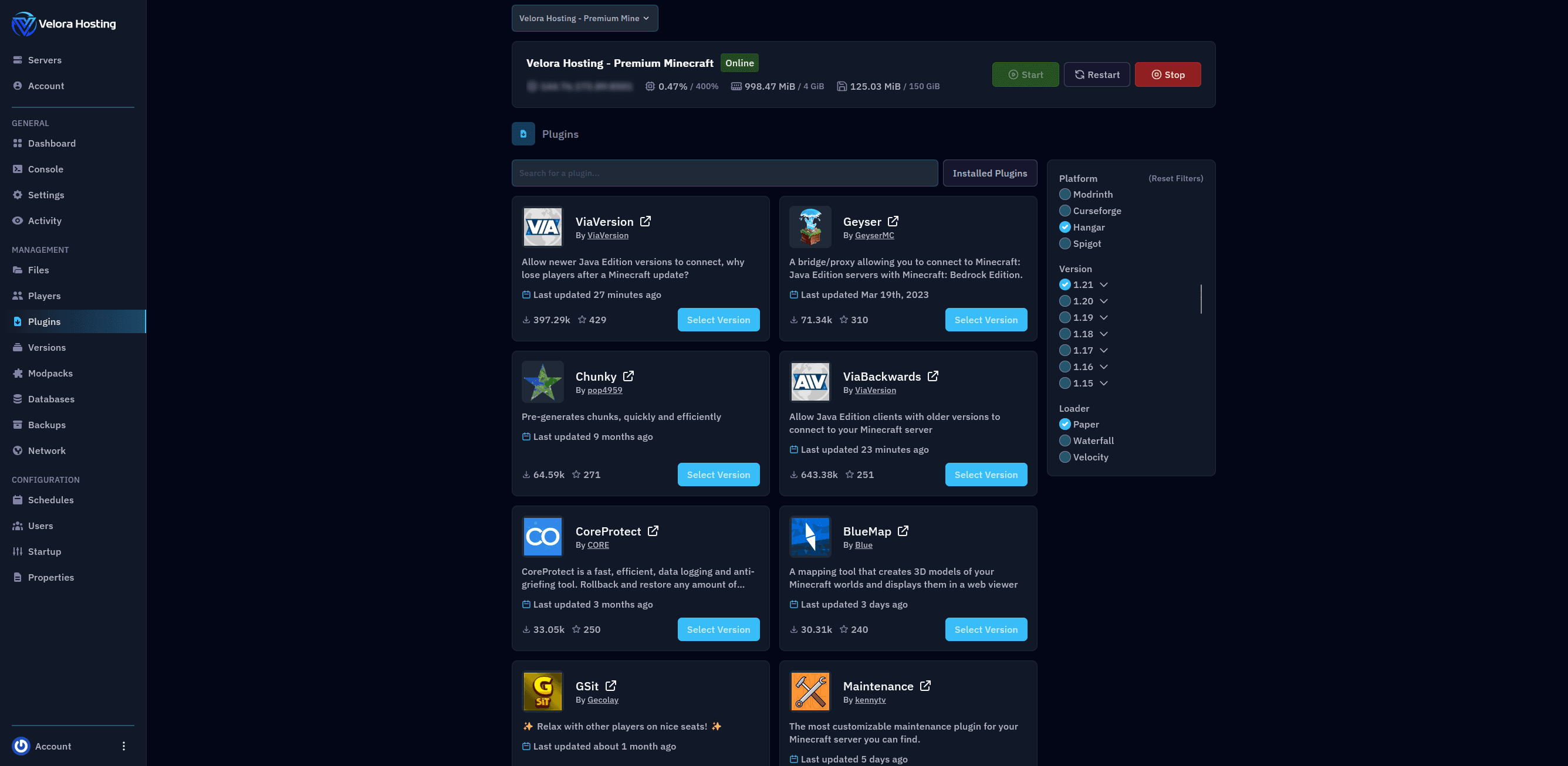Open the Startup configuration
1568x766 pixels.
coord(45,551)
